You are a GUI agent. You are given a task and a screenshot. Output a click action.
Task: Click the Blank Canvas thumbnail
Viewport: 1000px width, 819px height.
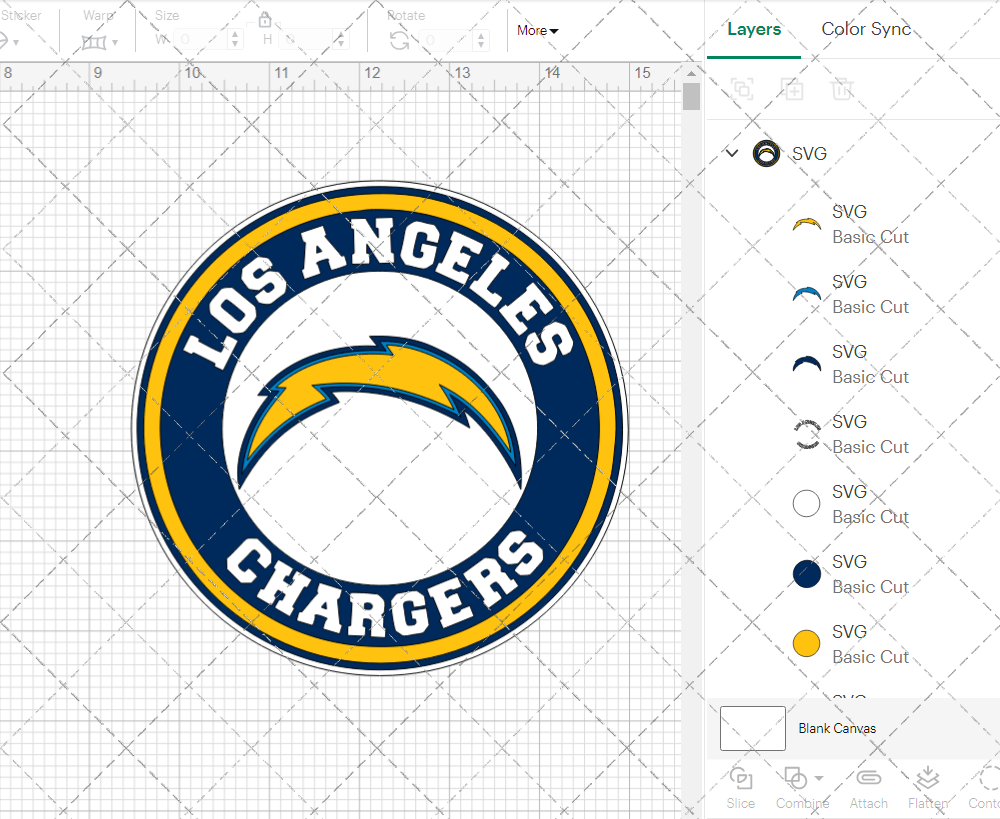click(x=753, y=728)
